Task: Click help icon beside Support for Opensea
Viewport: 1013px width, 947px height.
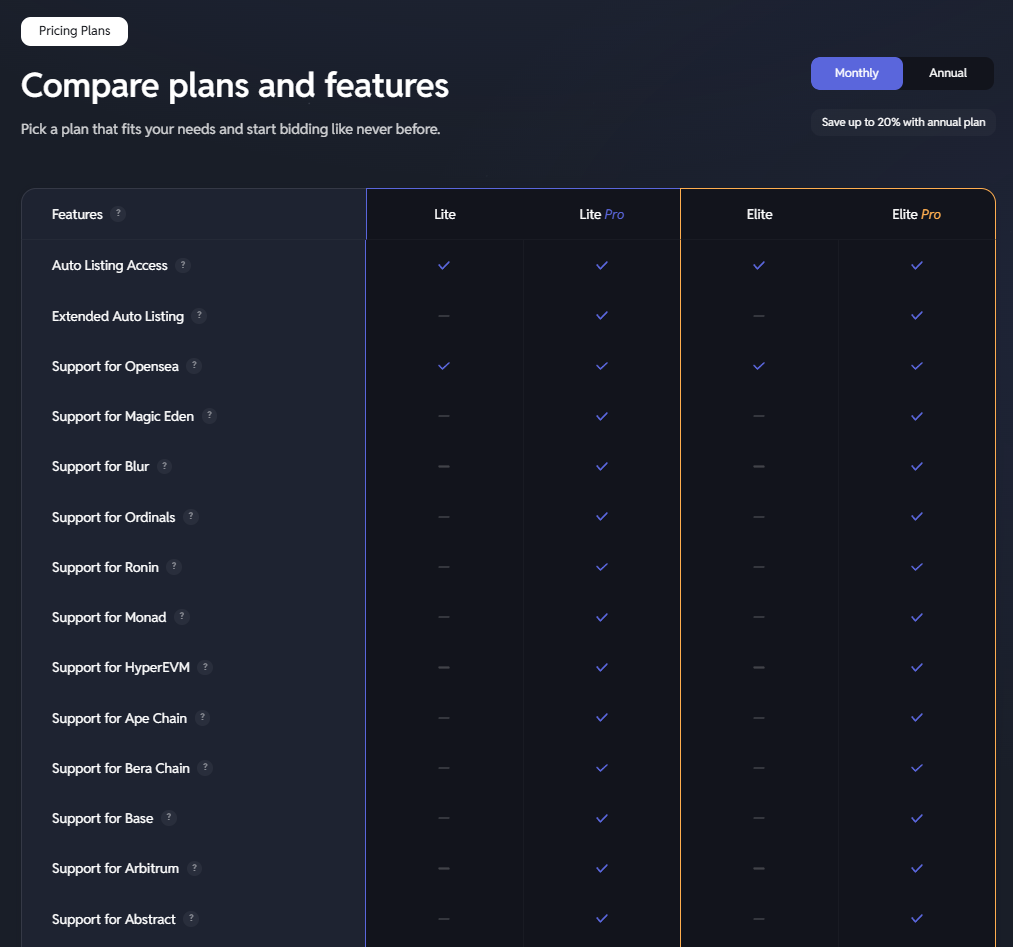Action: [195, 366]
